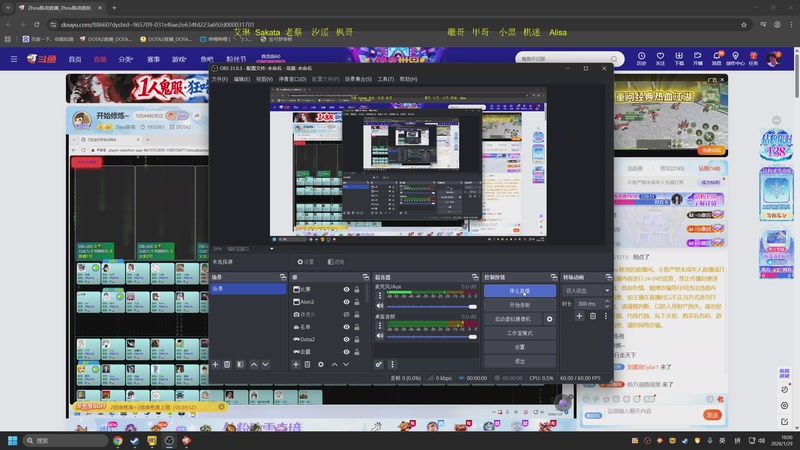Open transition properties dots menu
Viewport: 800px width, 450px height.
[x=606, y=316]
